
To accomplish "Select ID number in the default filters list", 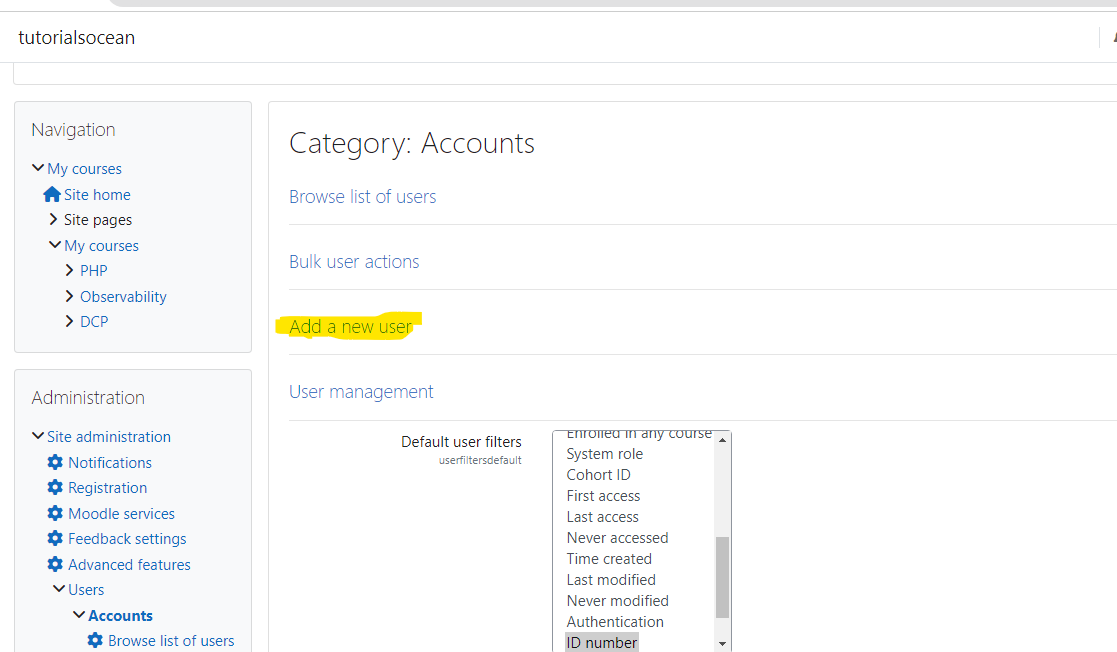I will point(601,642).
